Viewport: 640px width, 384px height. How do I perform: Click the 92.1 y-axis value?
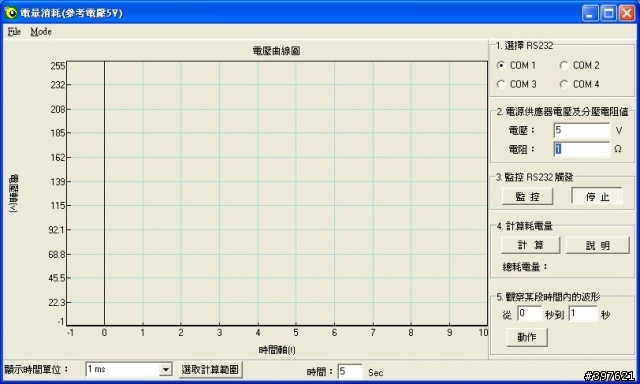click(57, 229)
